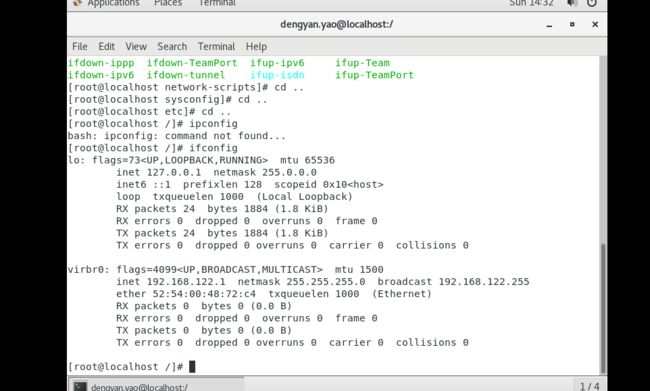This screenshot has width=650, height=391.
Task: Click the 'virbr0:' interface name
Action: tap(89, 270)
